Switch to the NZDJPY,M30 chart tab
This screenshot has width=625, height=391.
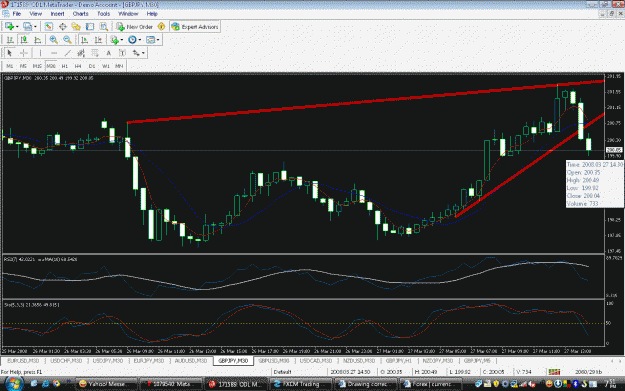pyautogui.click(x=437, y=361)
